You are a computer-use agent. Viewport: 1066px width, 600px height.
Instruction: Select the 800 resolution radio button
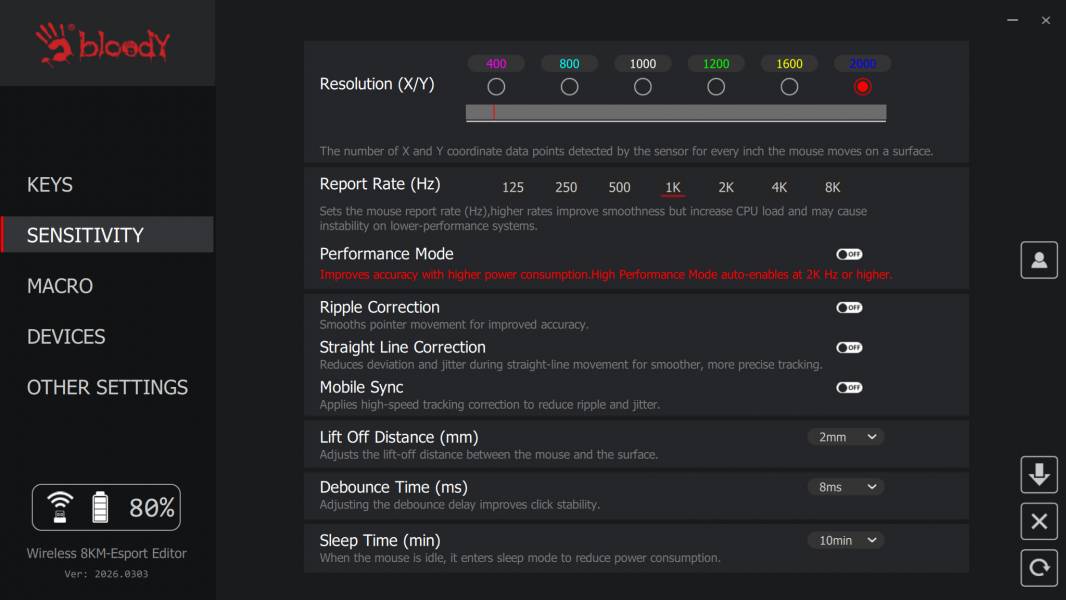point(569,87)
